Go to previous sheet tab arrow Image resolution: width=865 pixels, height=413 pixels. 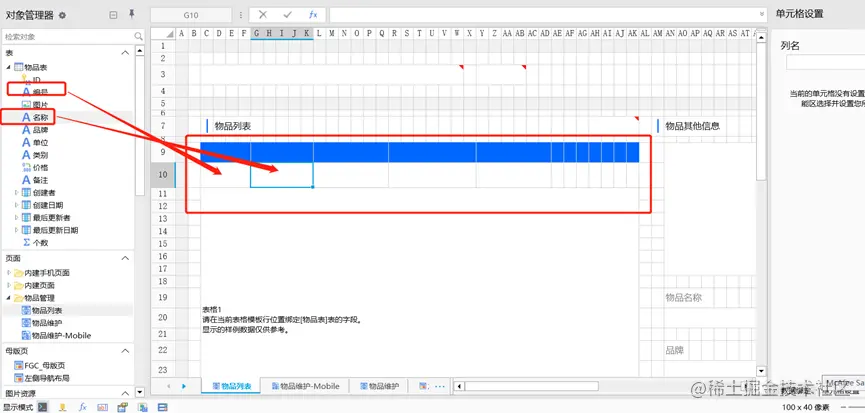point(169,387)
